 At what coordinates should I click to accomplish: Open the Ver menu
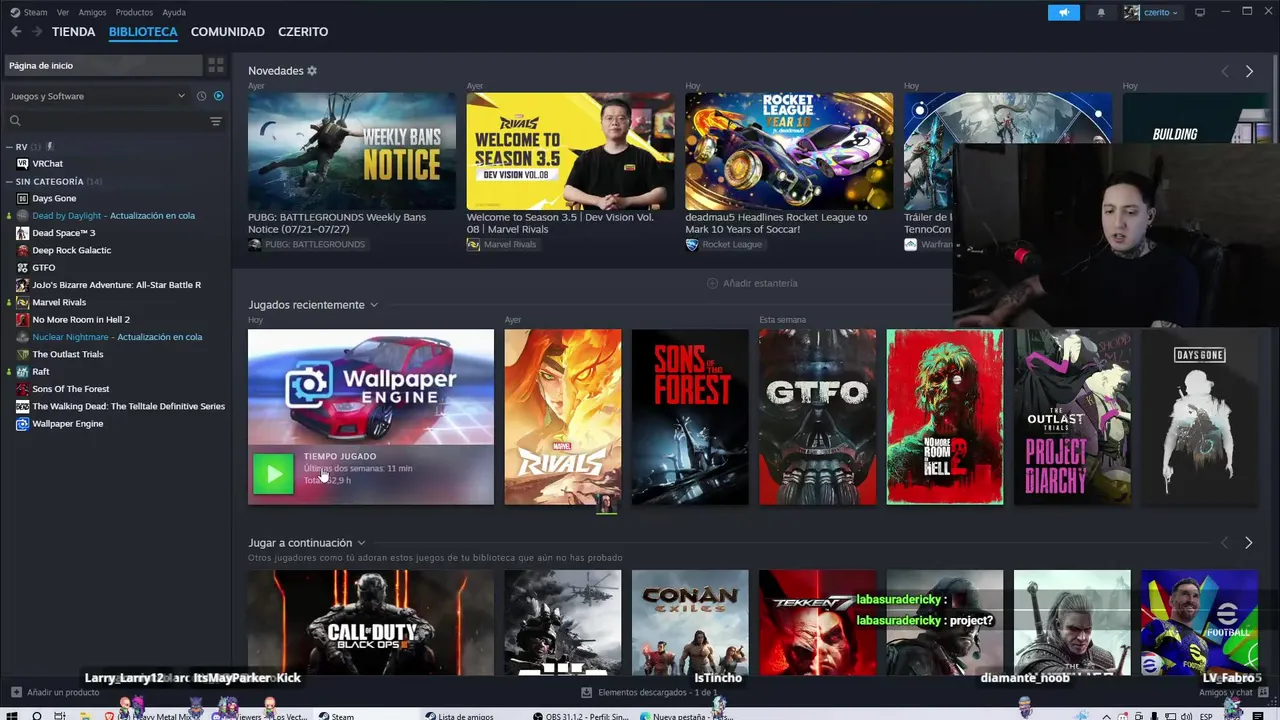pyautogui.click(x=63, y=12)
